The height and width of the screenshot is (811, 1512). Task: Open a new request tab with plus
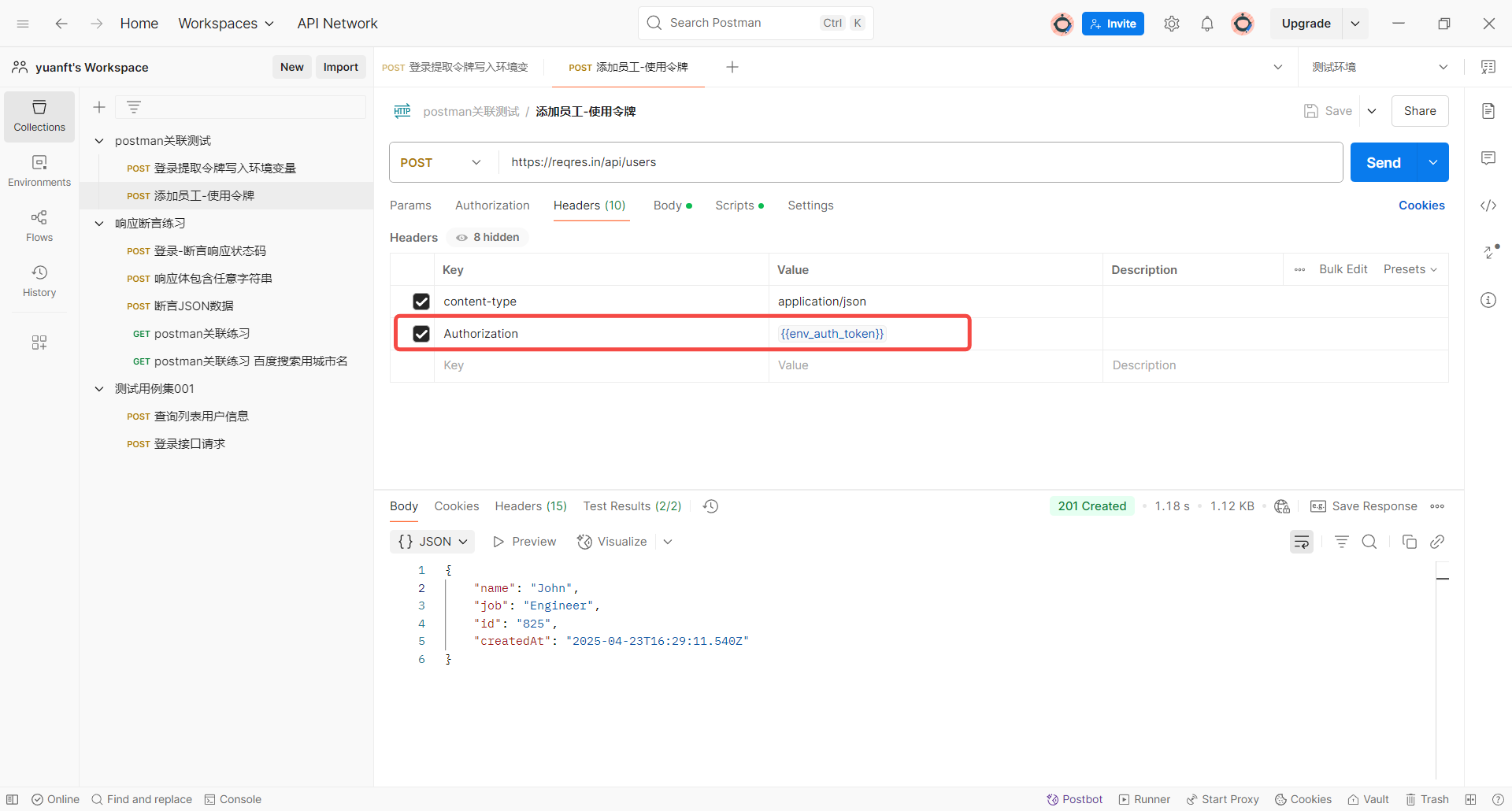coord(732,67)
